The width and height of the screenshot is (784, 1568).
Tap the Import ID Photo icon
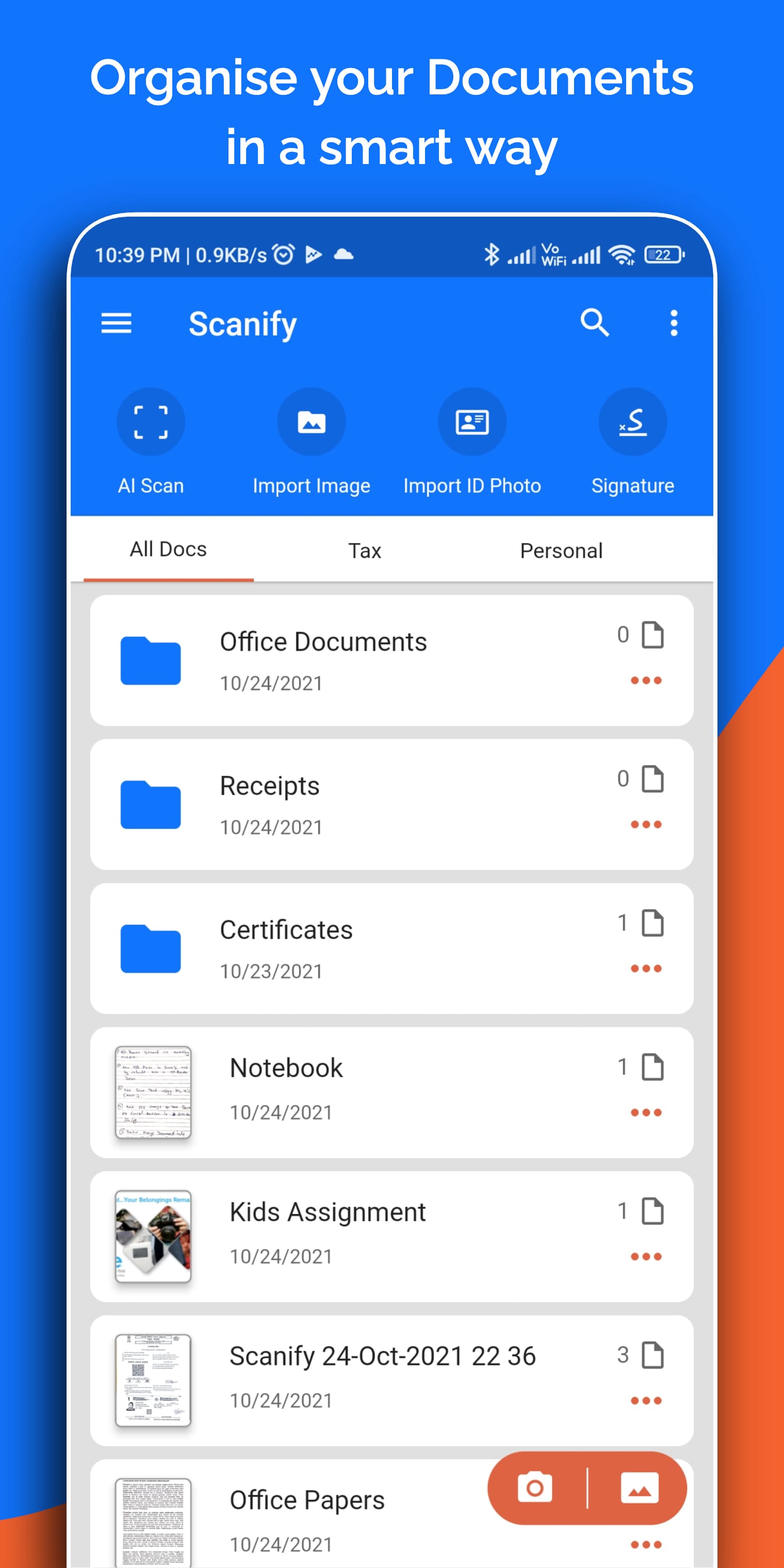(472, 422)
